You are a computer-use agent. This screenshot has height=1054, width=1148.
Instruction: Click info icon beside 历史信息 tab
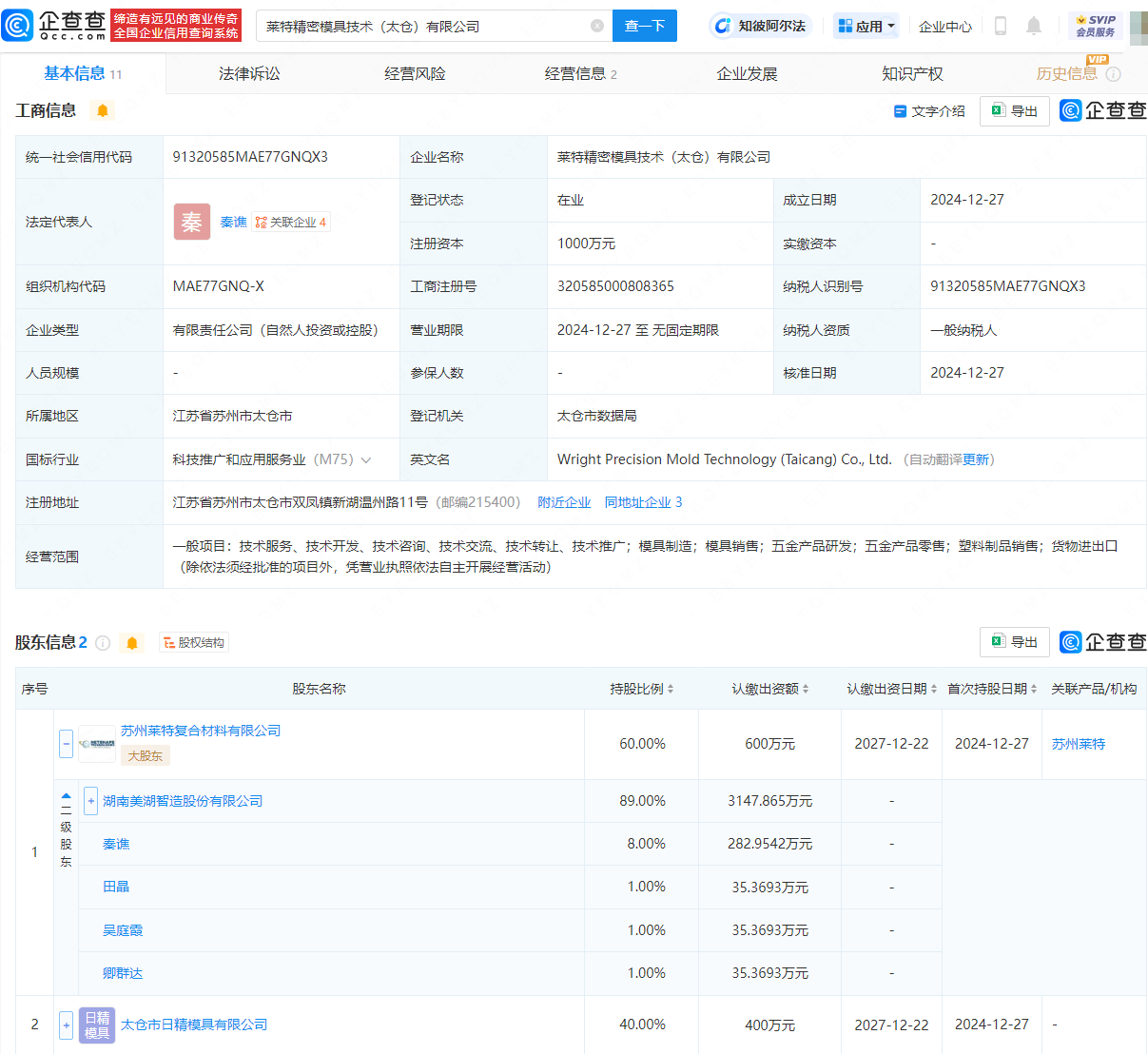1114,74
